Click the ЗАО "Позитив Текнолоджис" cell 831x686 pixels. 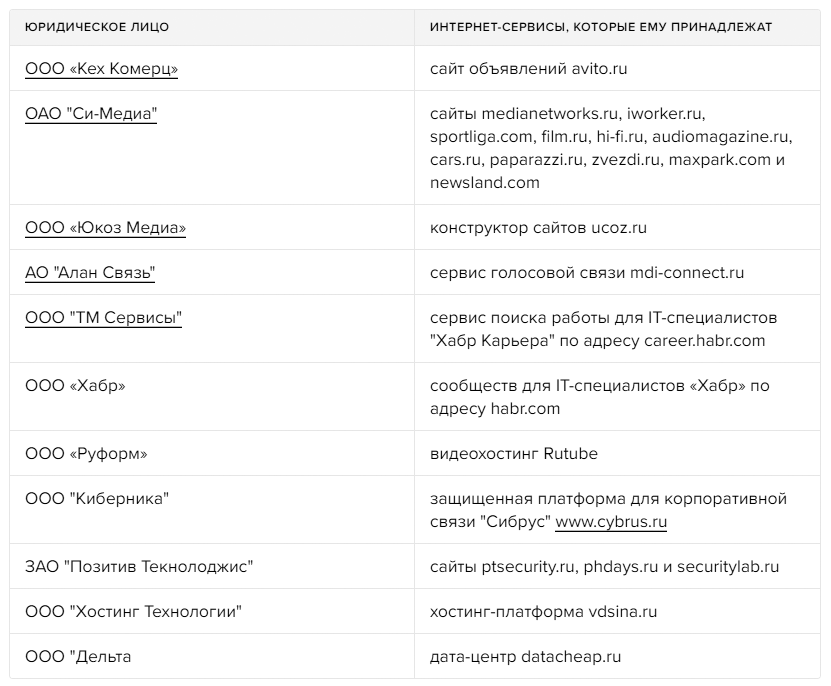pyautogui.click(x=139, y=567)
